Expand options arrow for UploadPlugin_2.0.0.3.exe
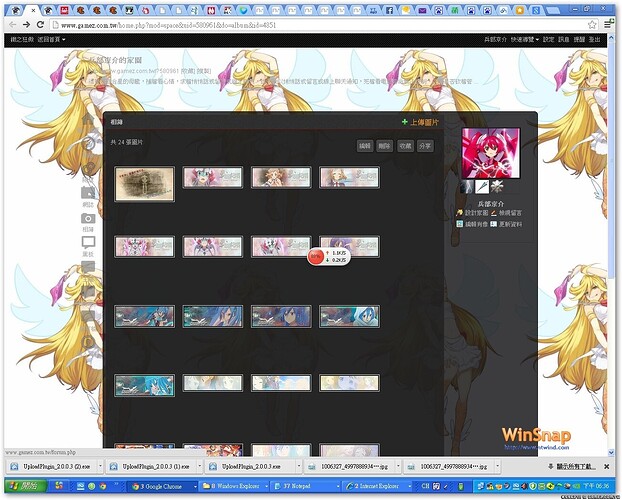This screenshot has width=622, height=500. click(x=299, y=466)
